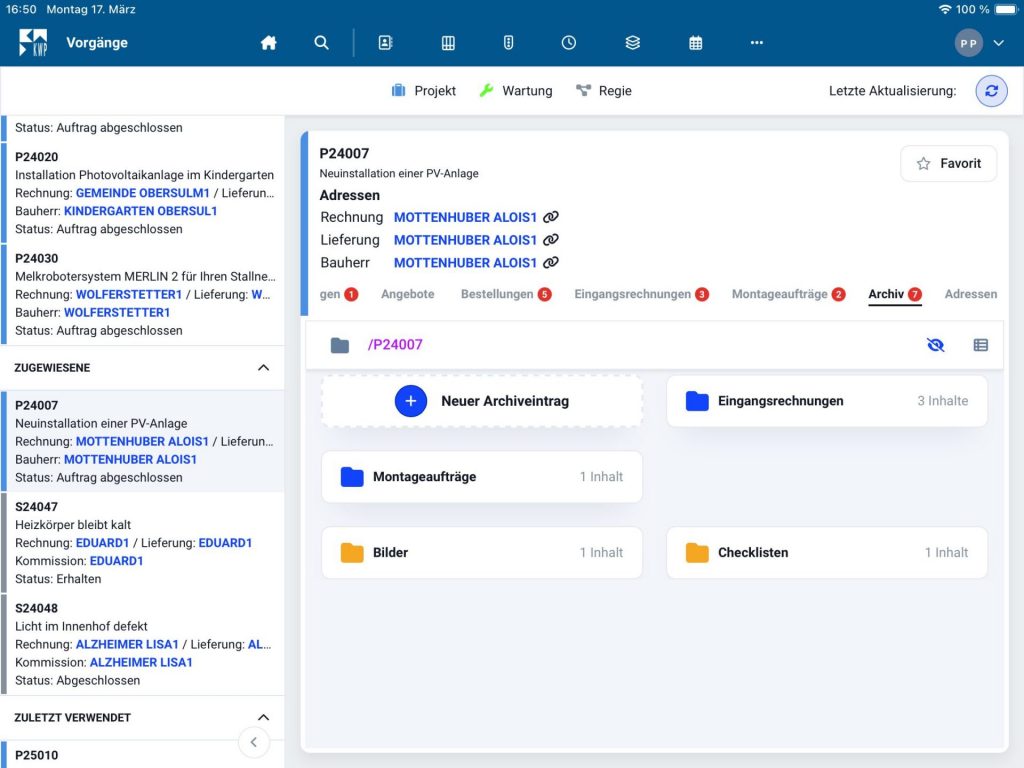Select S24048 Licht im Innenhof defekt
This screenshot has width=1024, height=768.
coord(142,644)
